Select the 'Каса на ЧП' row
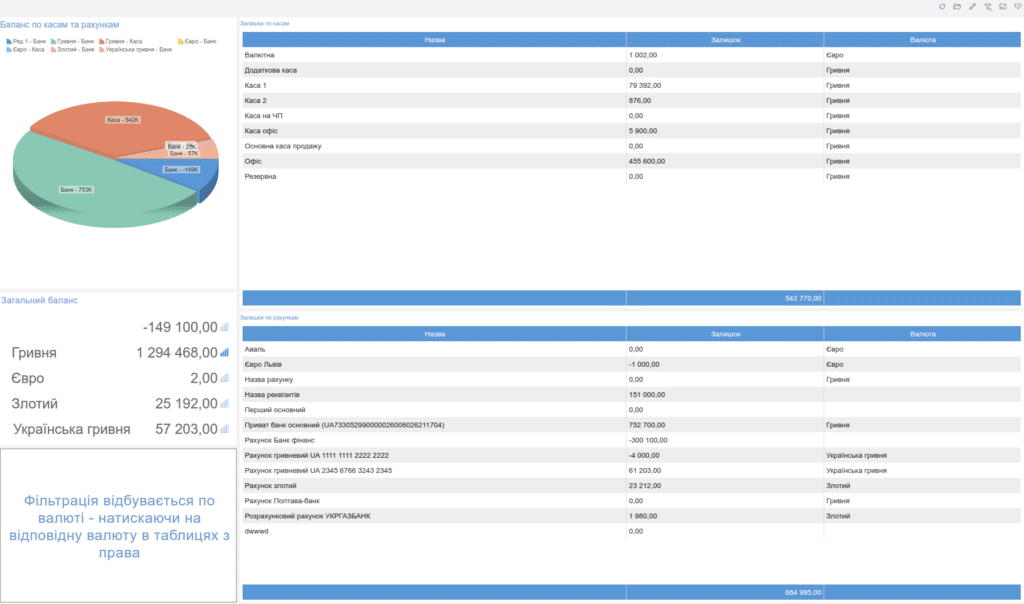 [x=632, y=116]
